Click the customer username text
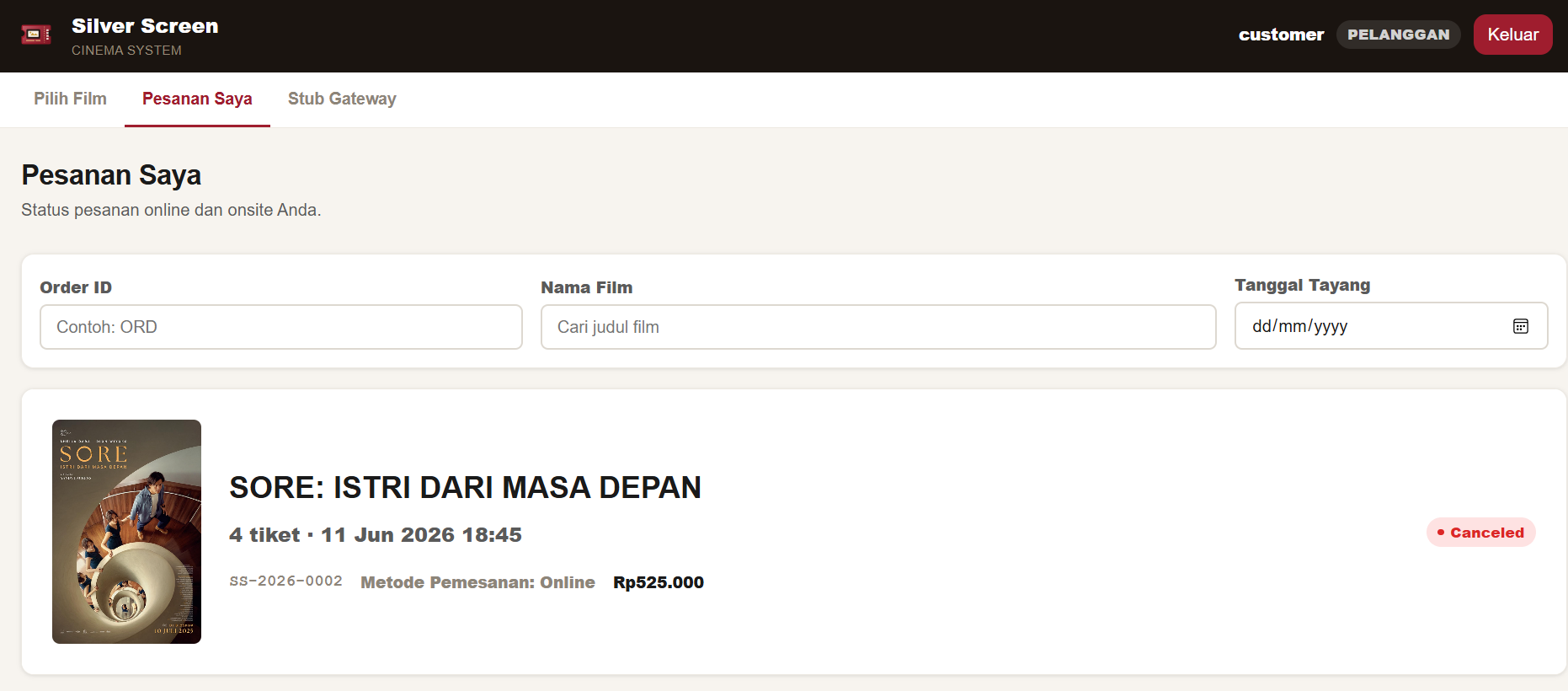 (x=1281, y=35)
